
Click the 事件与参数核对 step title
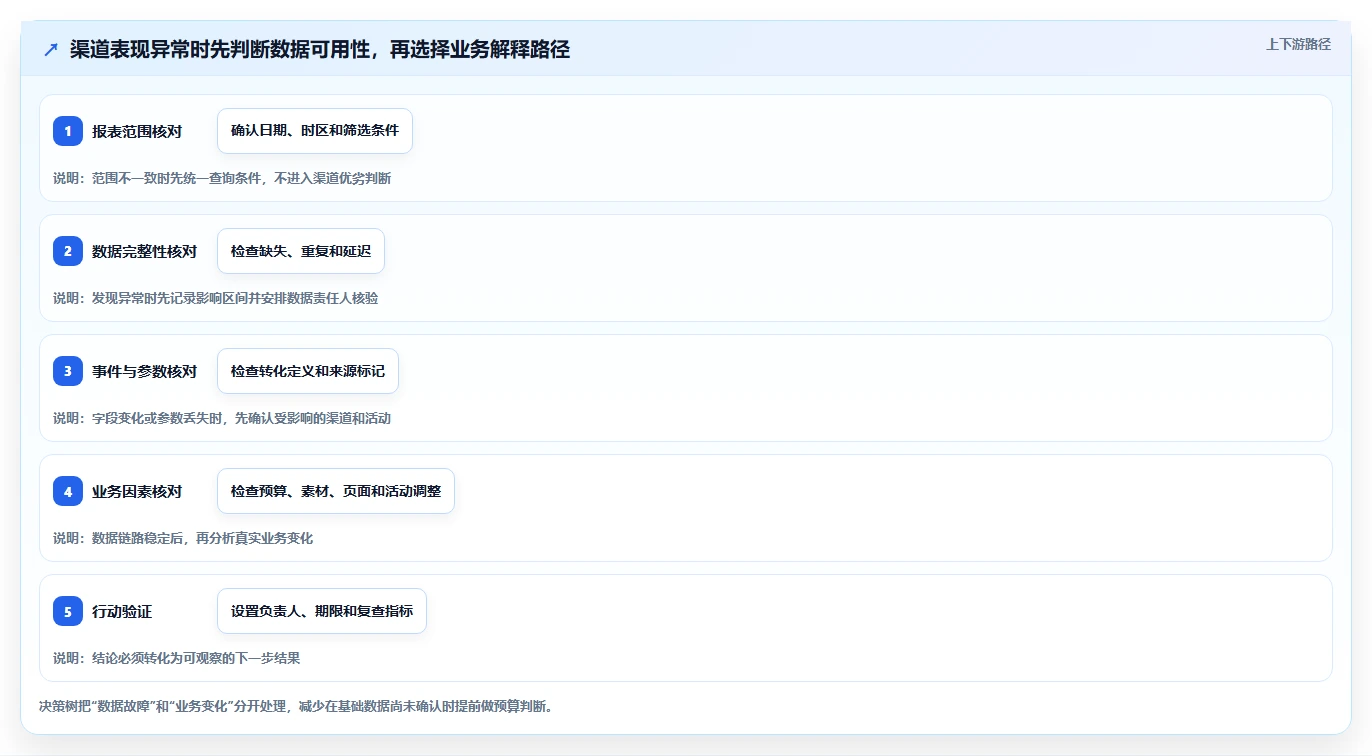[x=144, y=371]
